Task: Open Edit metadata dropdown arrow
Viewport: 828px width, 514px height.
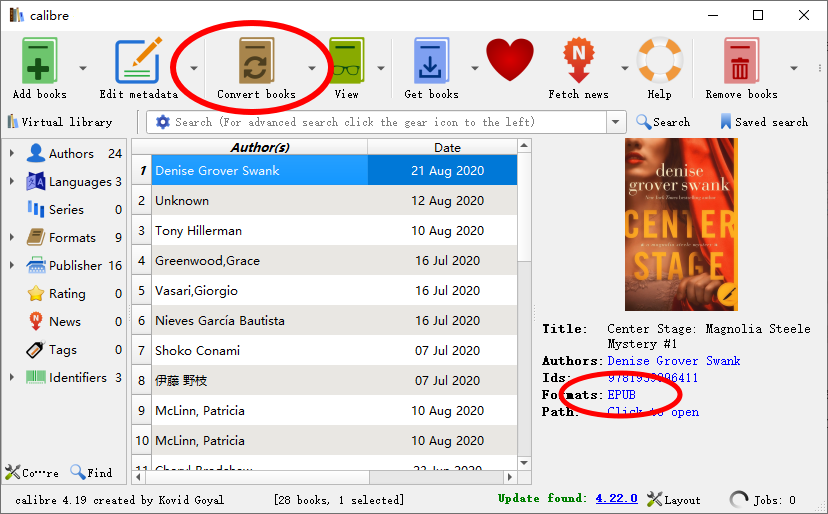Action: [x=194, y=68]
